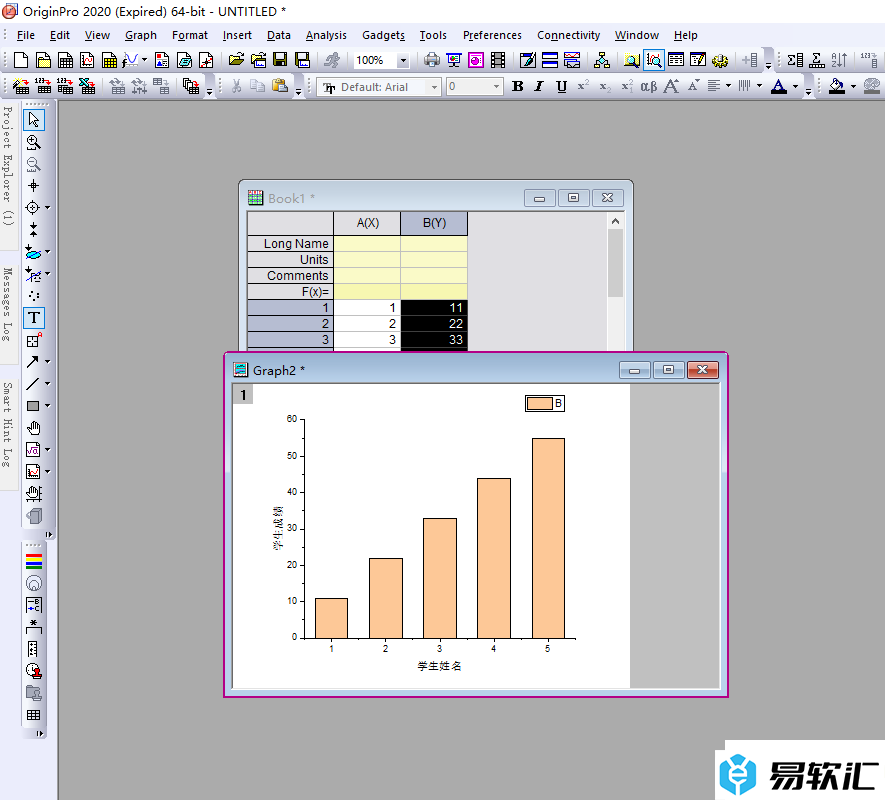Click the Comments row label in Book1

coord(291,276)
